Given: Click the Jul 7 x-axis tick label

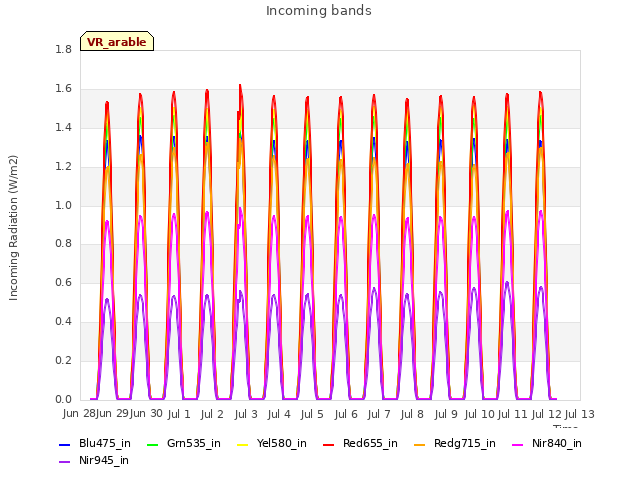Looking at the screenshot, I should coord(379,414).
